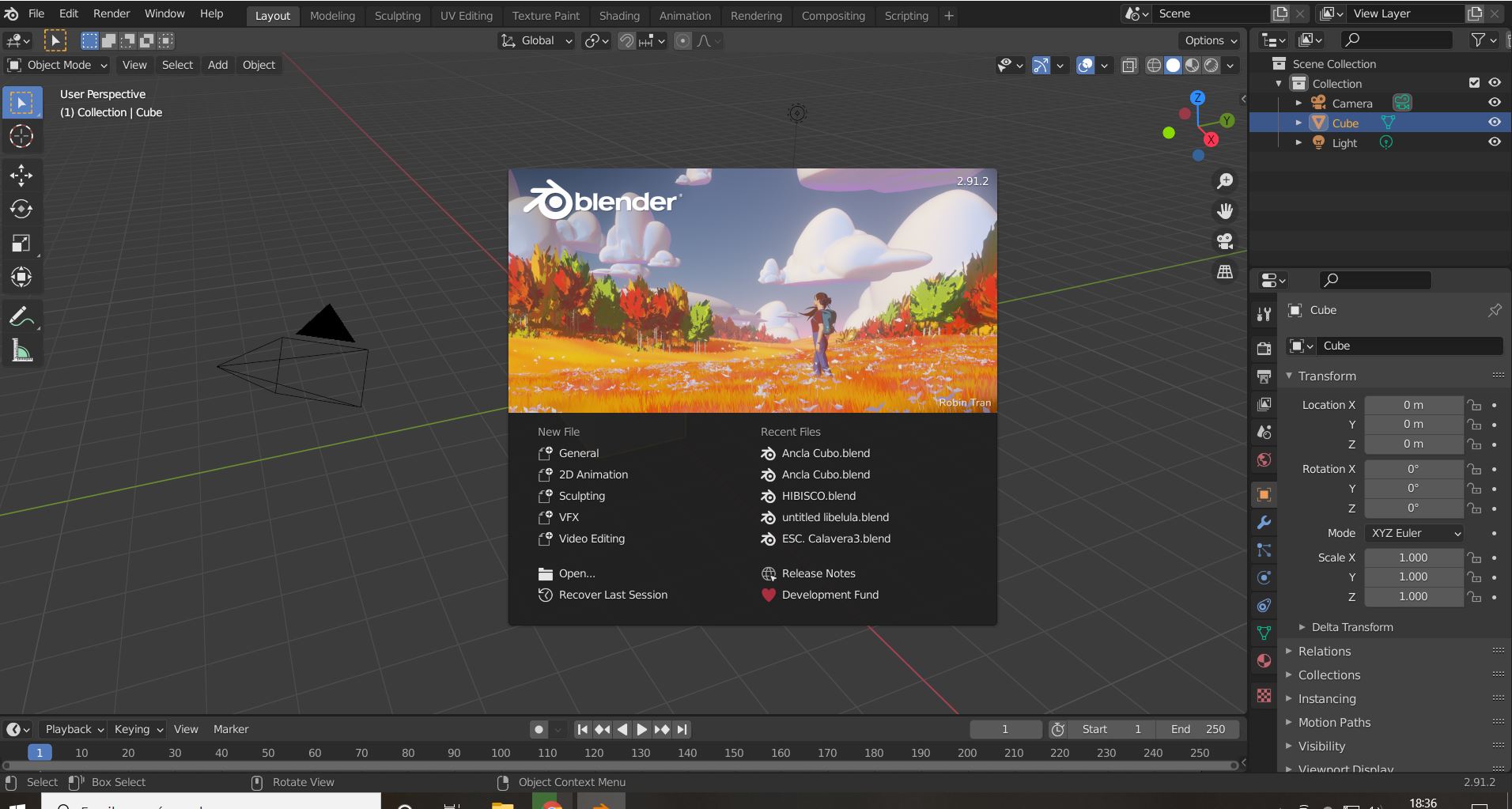Image resolution: width=1512 pixels, height=809 pixels.
Task: Click the zoom magnifier viewport gizmo
Action: (x=1225, y=181)
